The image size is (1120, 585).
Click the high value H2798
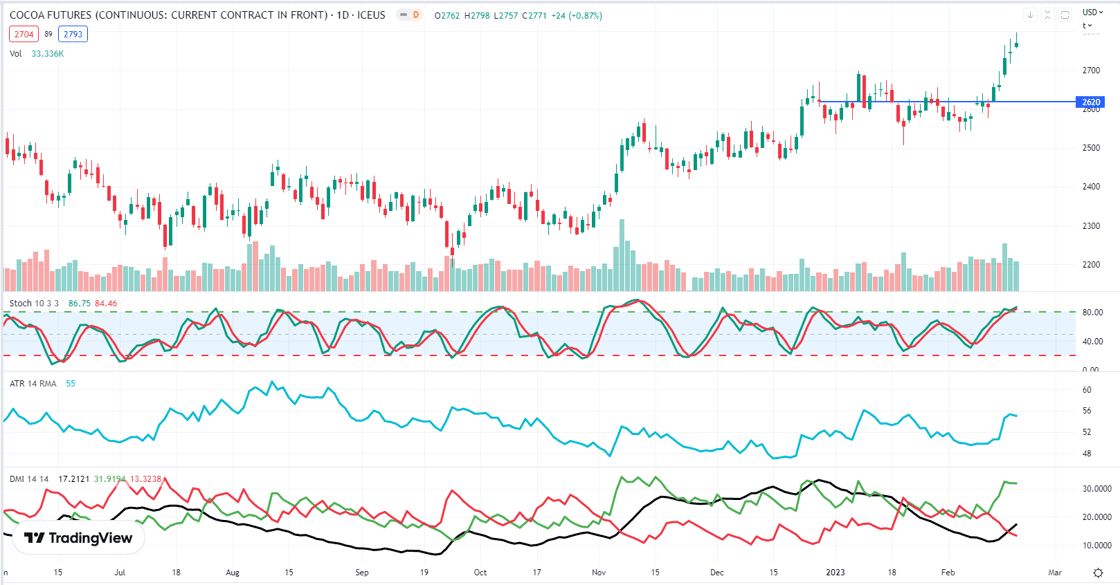click(476, 15)
